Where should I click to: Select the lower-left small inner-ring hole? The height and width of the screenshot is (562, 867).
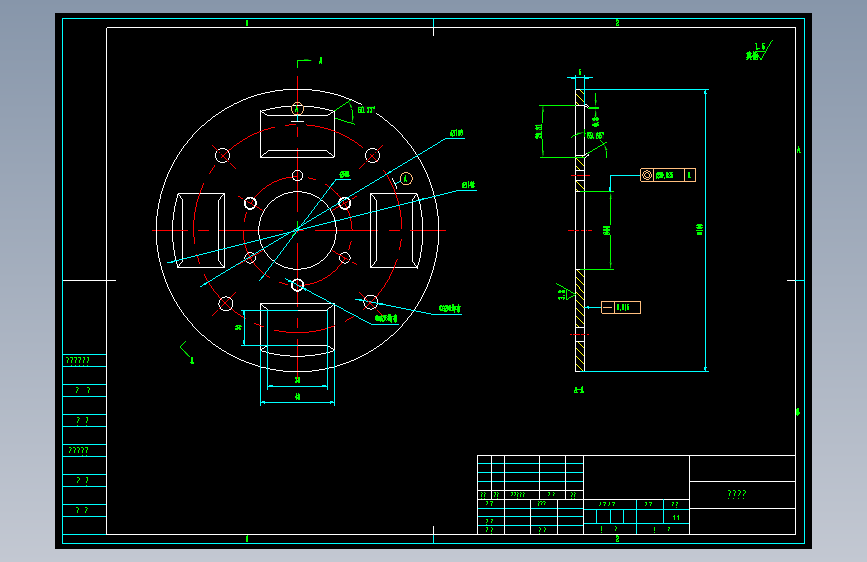(250, 258)
